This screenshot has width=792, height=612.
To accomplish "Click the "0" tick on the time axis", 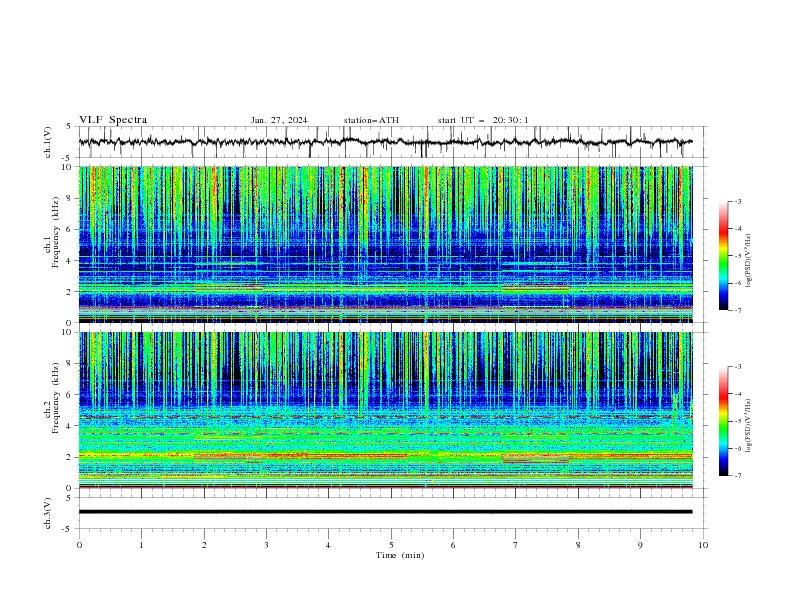I will coord(79,545).
